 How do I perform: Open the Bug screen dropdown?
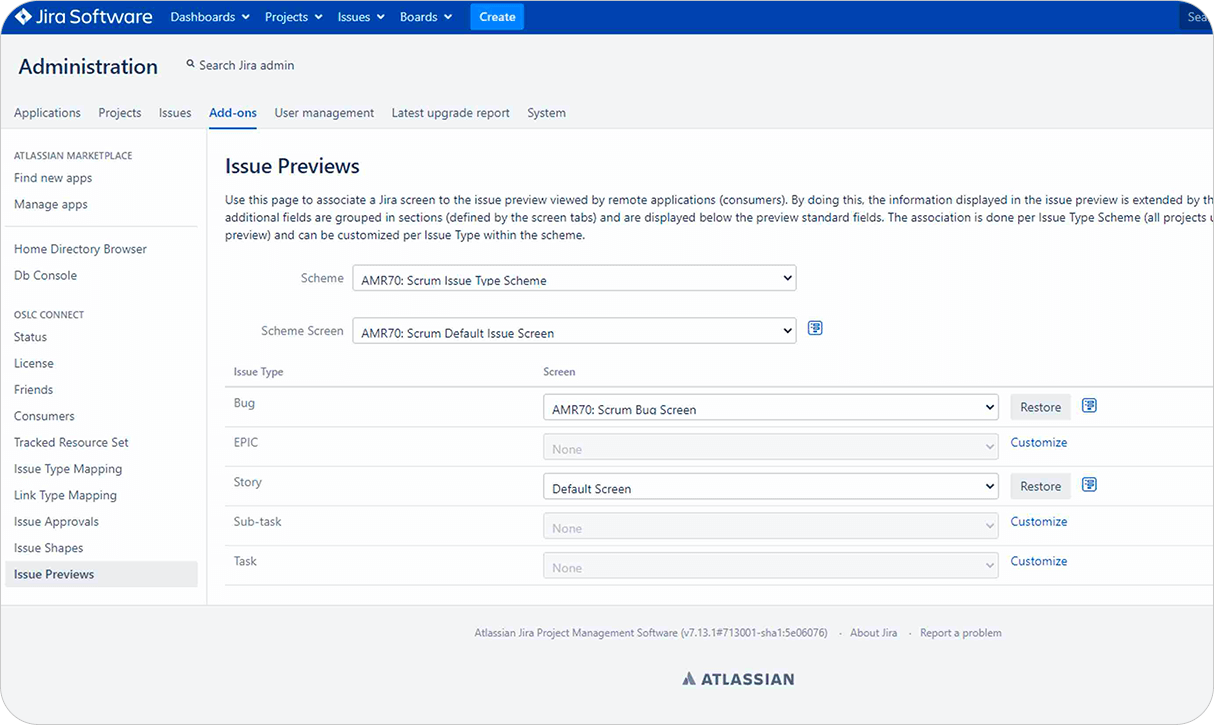tap(771, 407)
